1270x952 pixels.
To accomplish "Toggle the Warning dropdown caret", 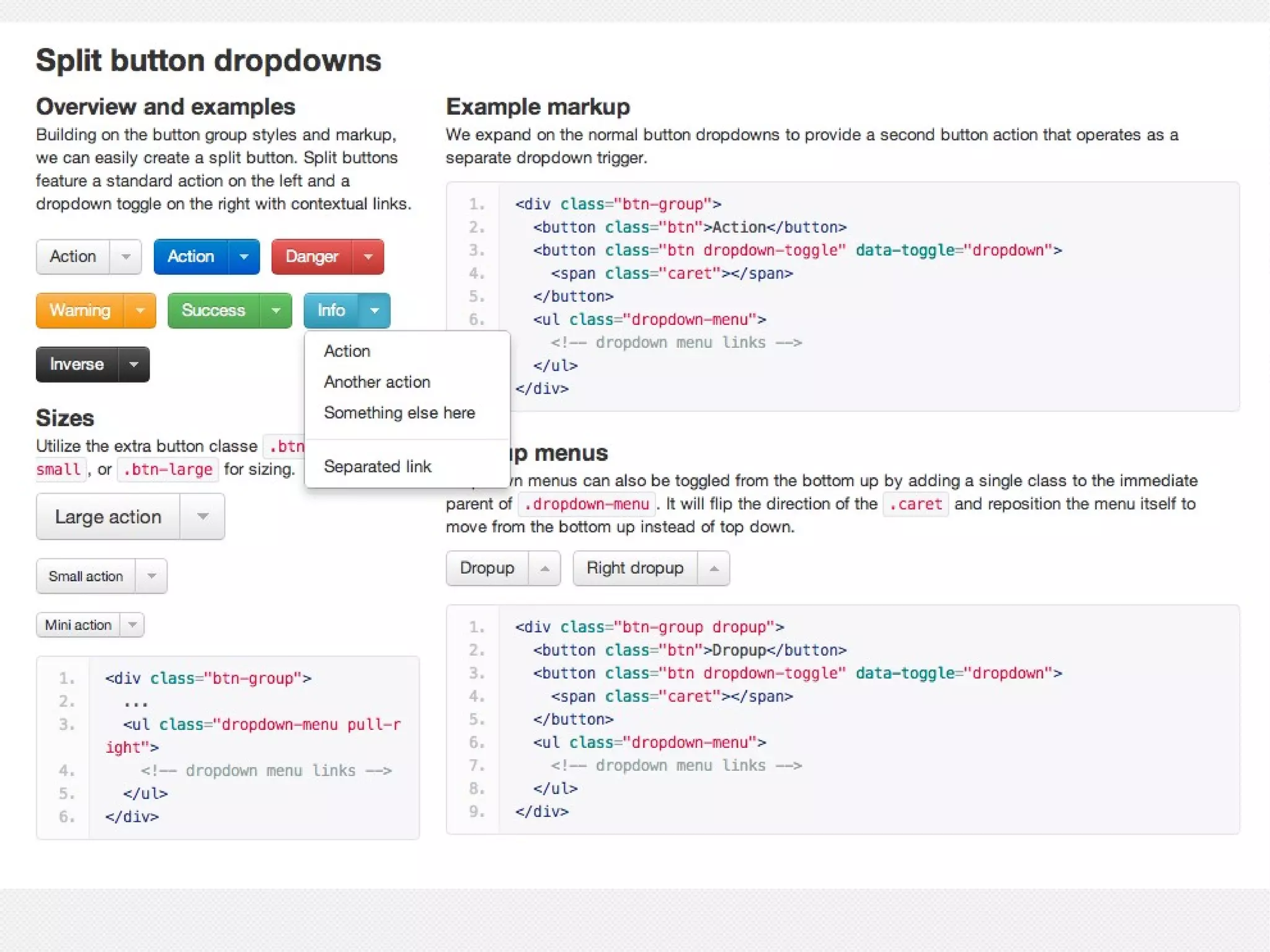I will pyautogui.click(x=140, y=310).
